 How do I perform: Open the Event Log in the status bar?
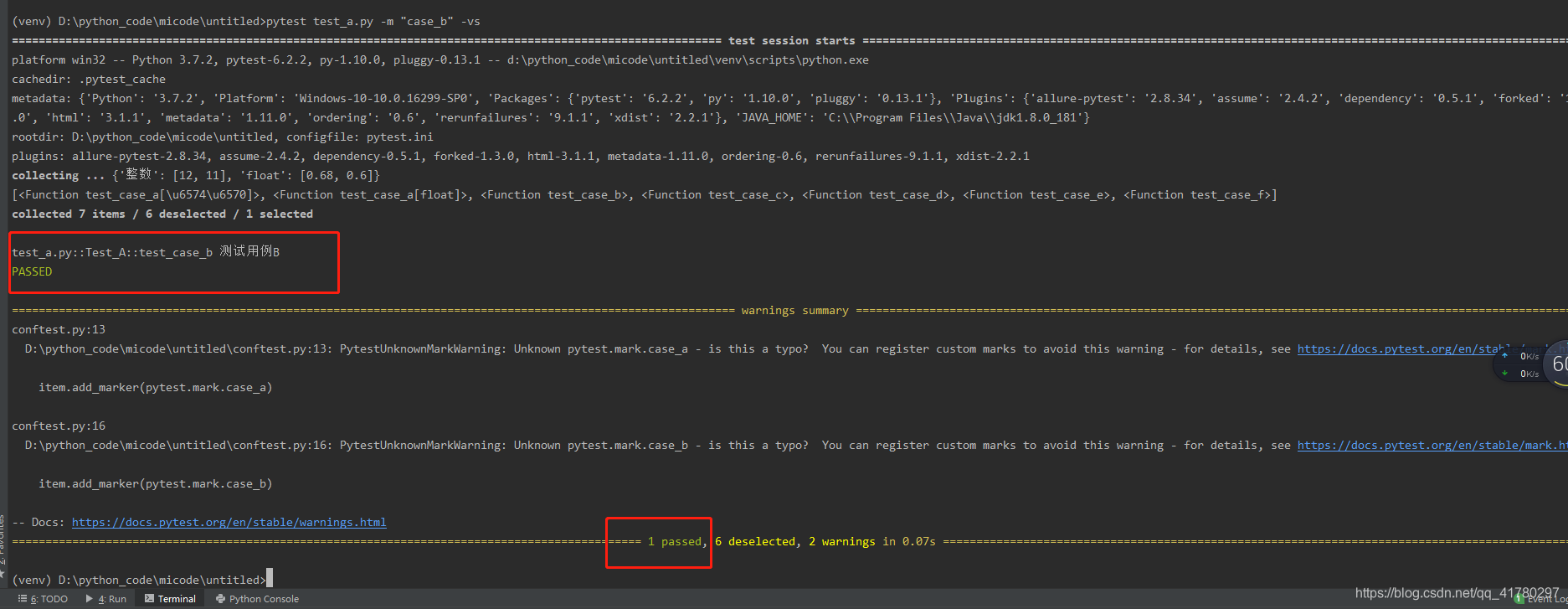[x=1540, y=599]
